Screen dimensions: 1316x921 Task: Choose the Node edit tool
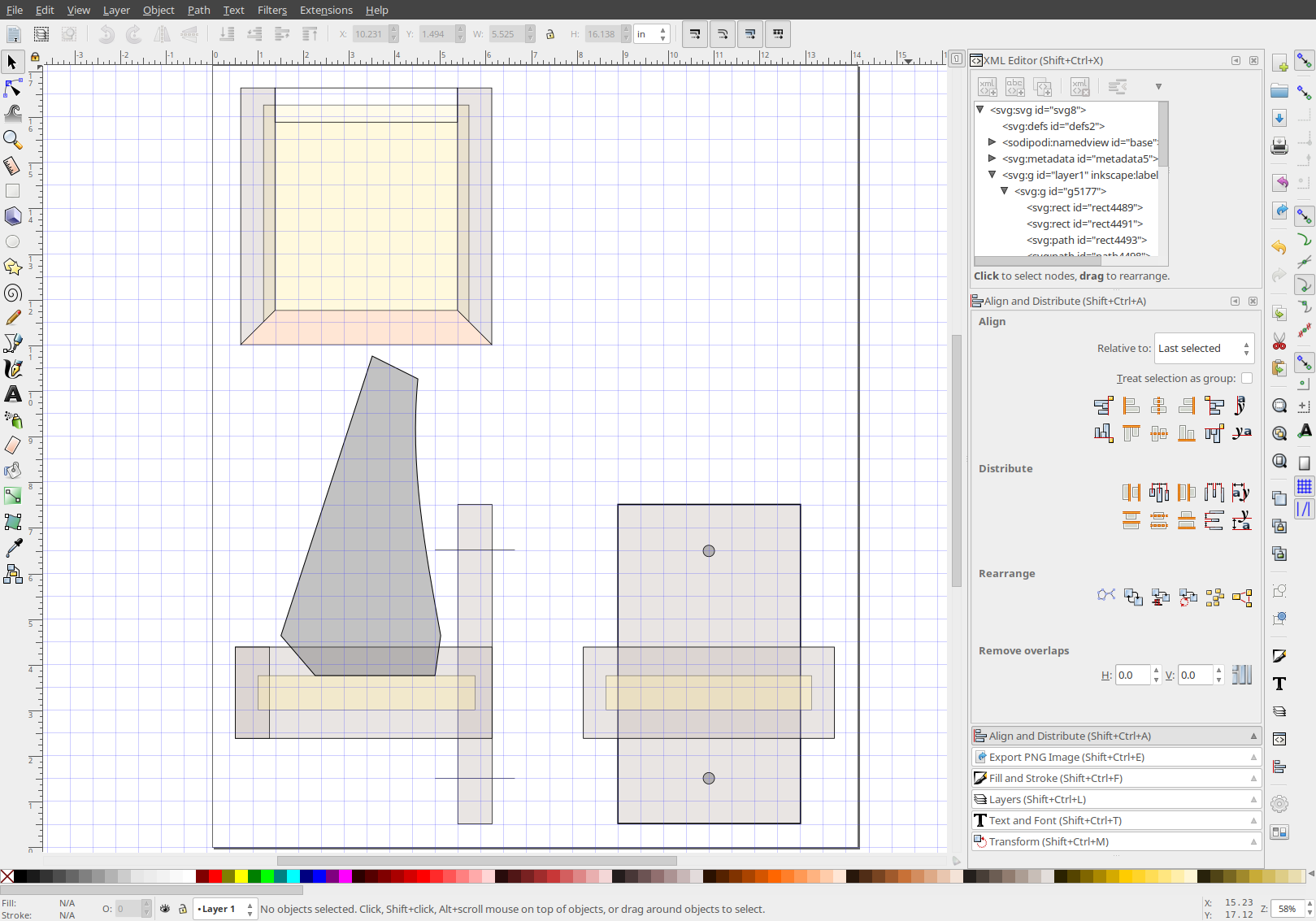(13, 88)
